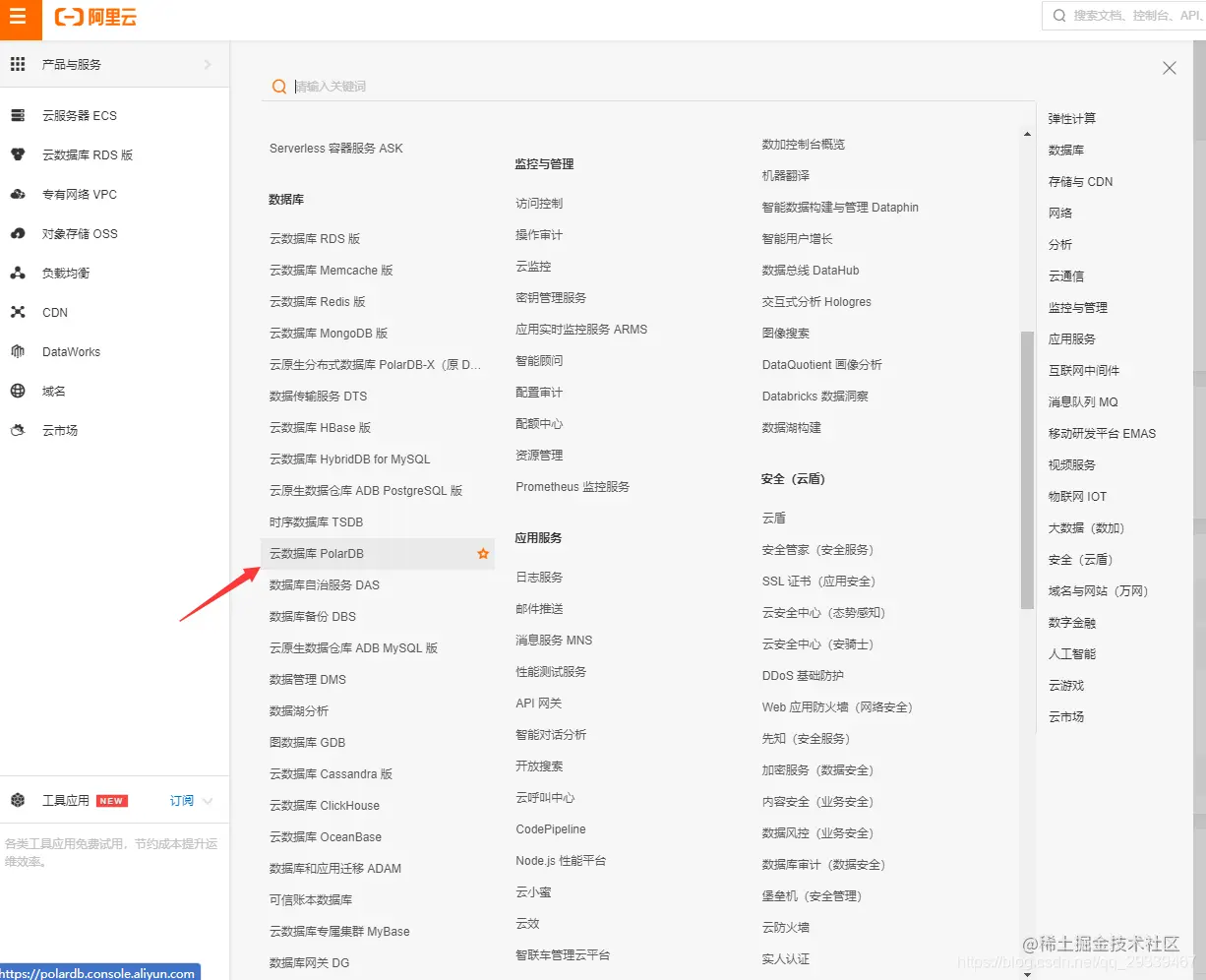Jump to 数据库 category in right index
This screenshot has width=1206, height=980.
click(1066, 151)
